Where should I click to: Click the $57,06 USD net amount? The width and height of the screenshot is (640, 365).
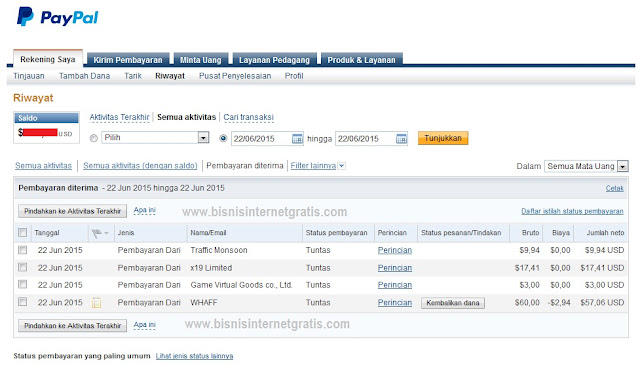point(602,303)
